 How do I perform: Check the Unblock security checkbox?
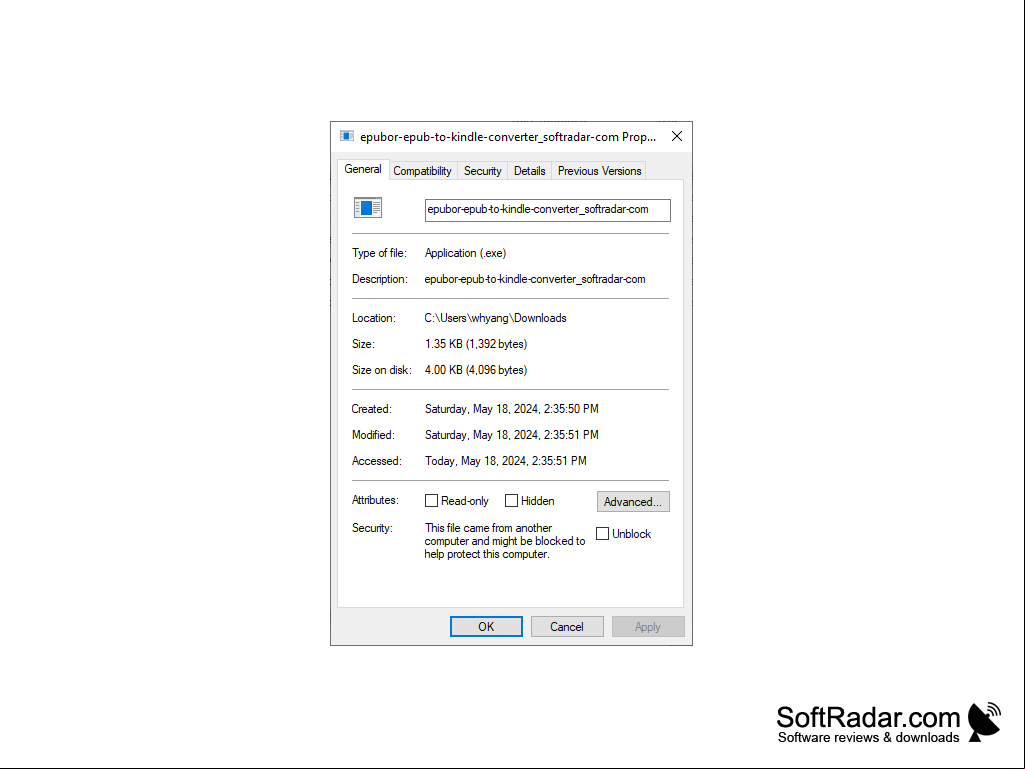point(603,534)
